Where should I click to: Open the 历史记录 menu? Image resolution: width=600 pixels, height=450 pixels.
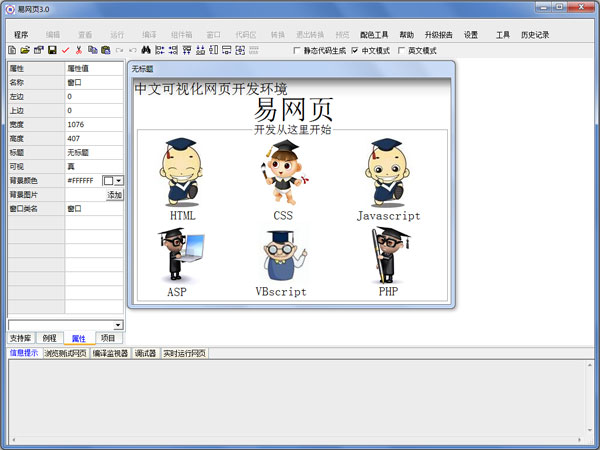[x=535, y=35]
